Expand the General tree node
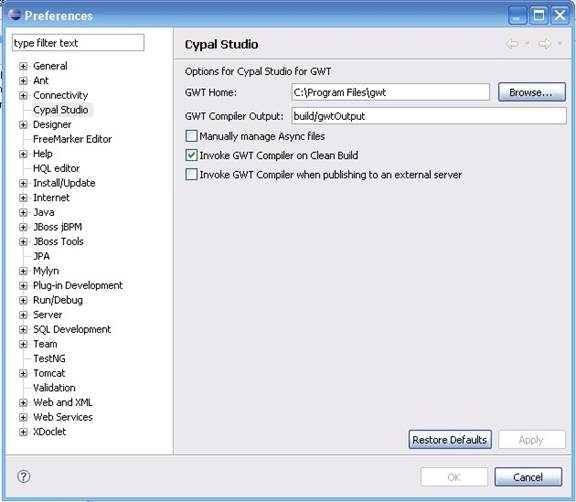 pos(23,66)
